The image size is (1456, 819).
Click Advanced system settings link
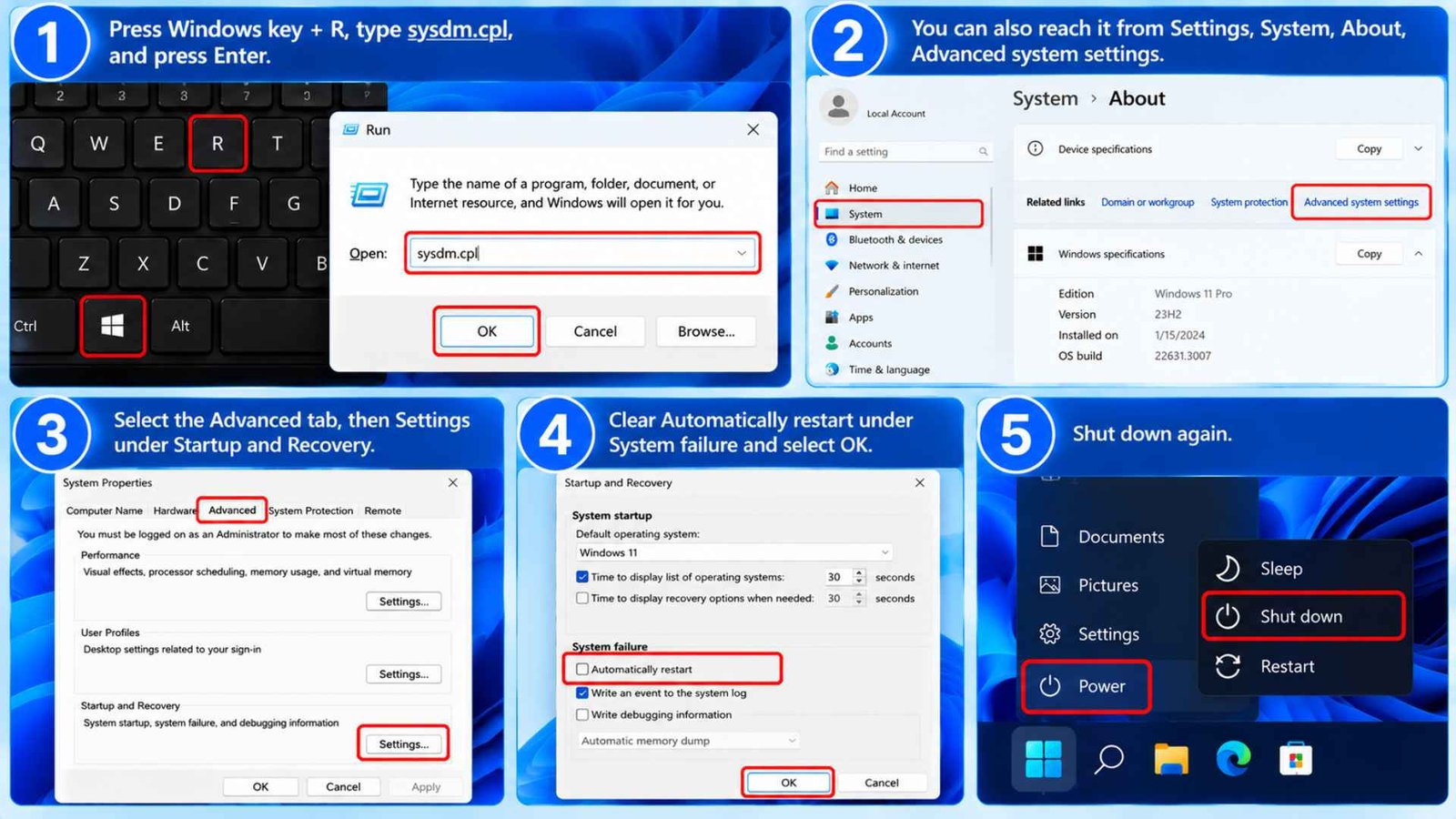pos(1360,202)
